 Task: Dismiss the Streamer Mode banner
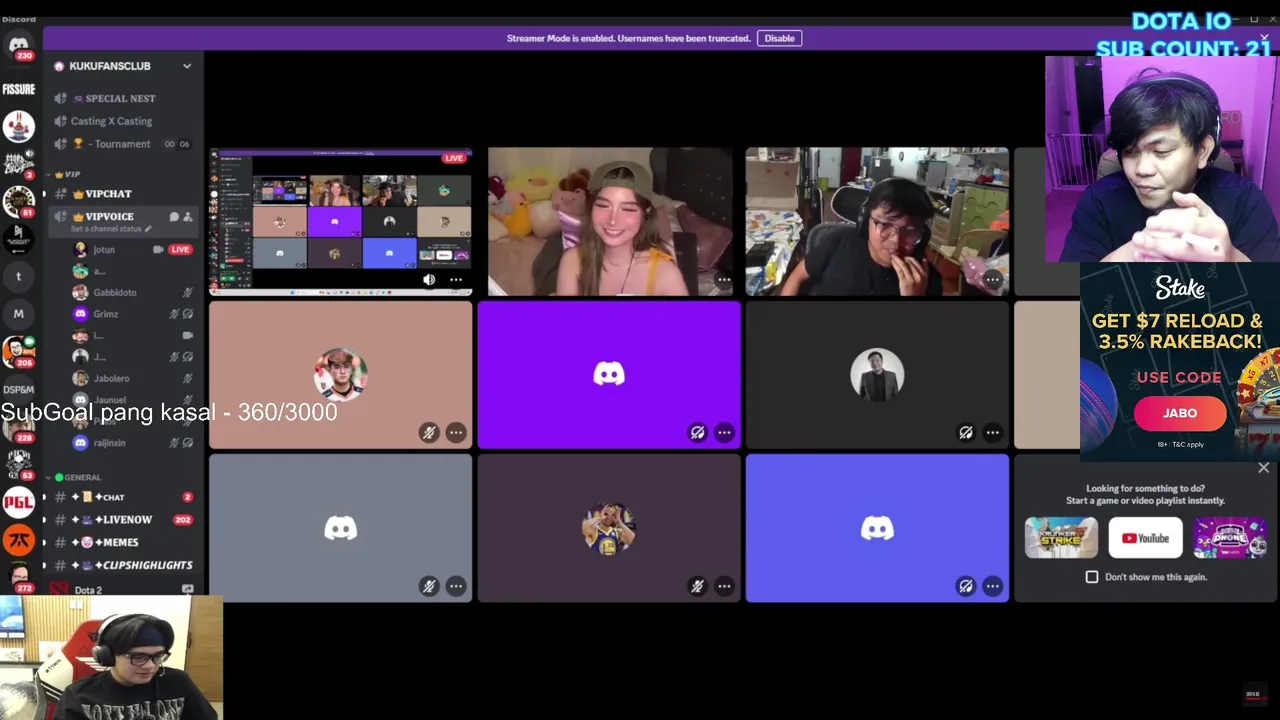pos(1264,38)
